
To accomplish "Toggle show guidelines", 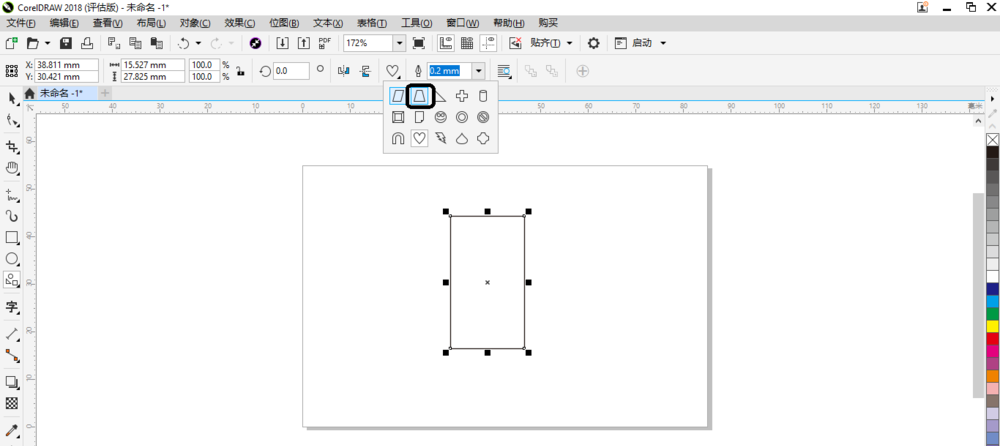I will [489, 43].
